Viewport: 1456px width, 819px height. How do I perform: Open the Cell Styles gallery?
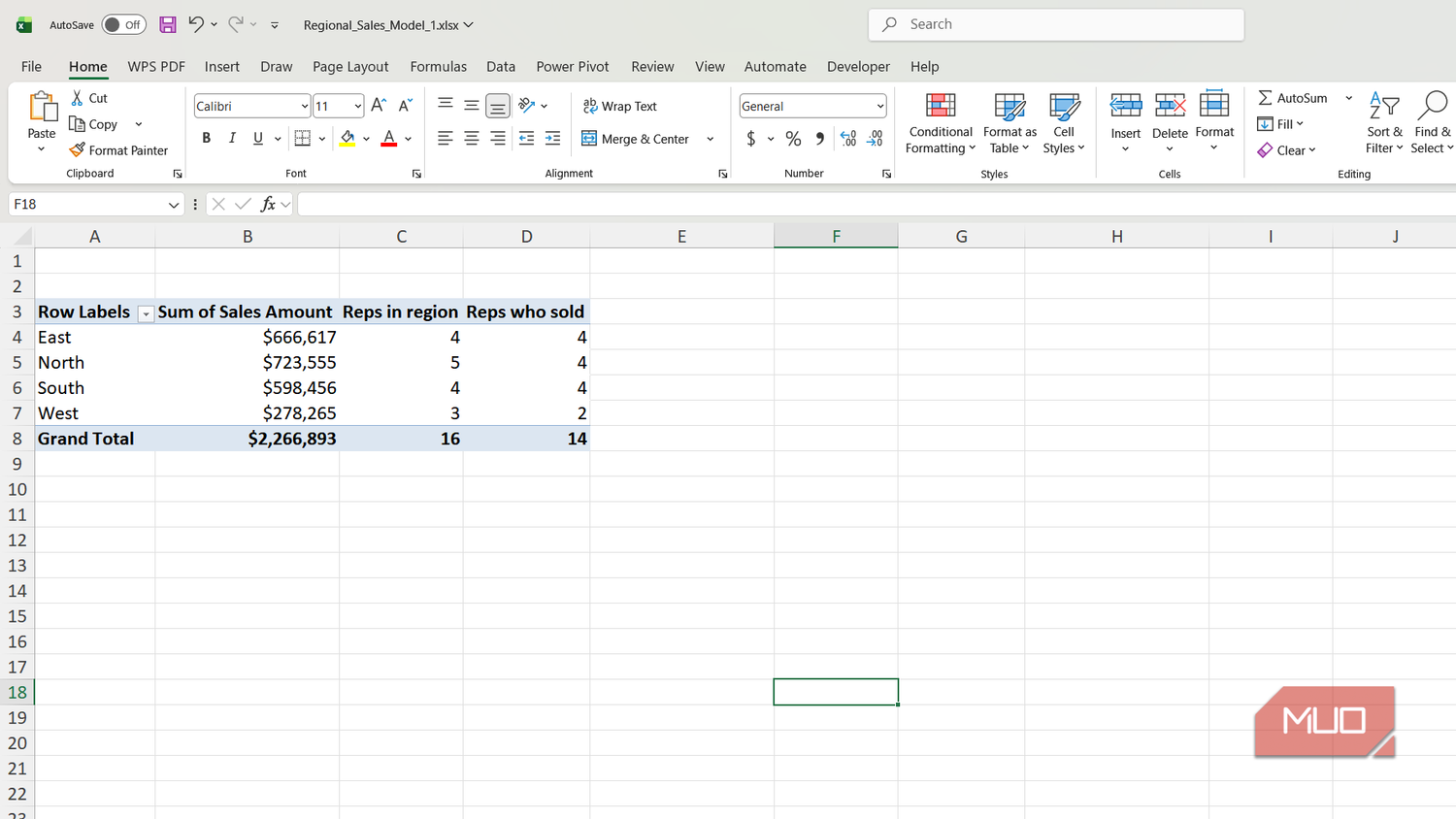1064,122
